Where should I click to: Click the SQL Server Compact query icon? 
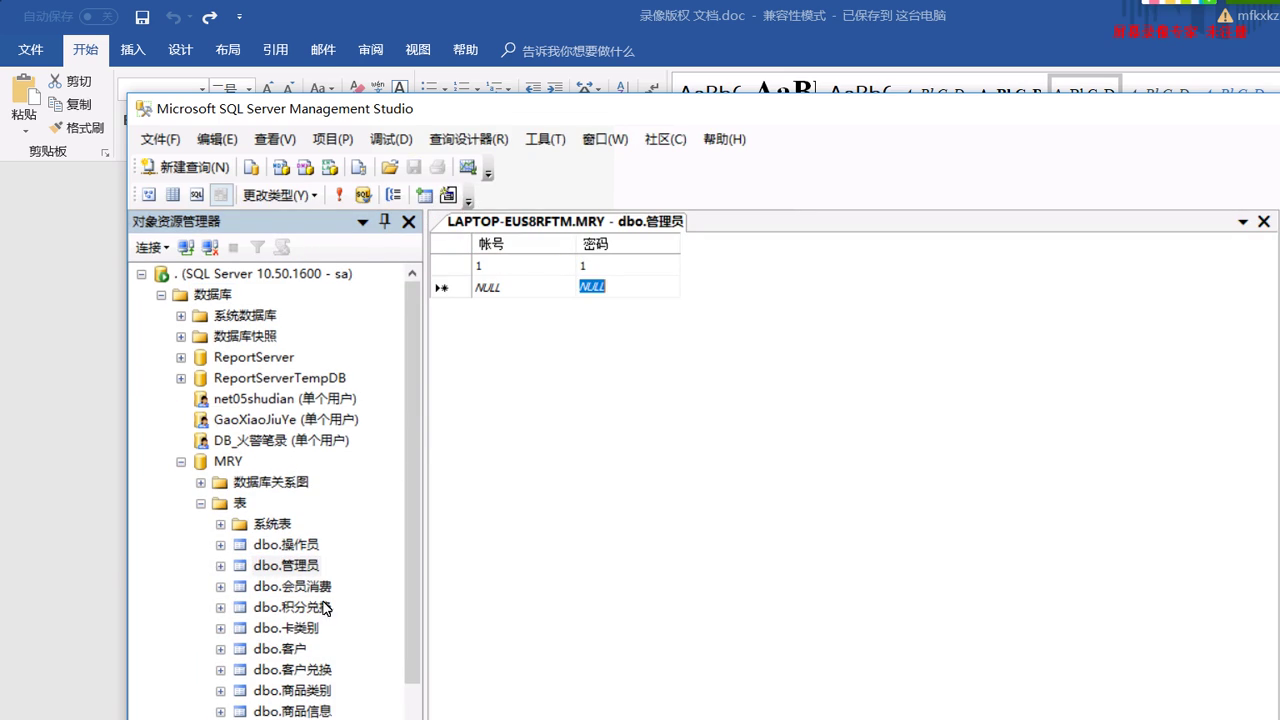click(358, 167)
